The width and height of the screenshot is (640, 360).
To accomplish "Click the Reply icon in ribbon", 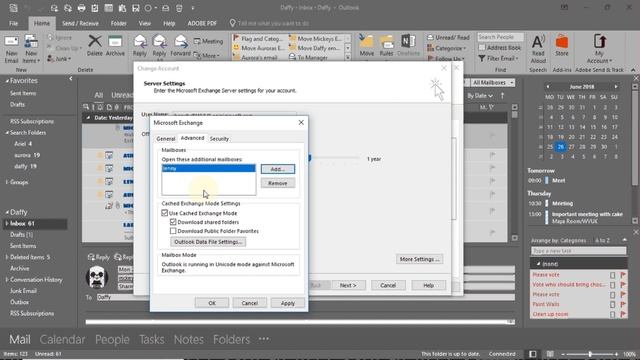I will click(x=140, y=45).
